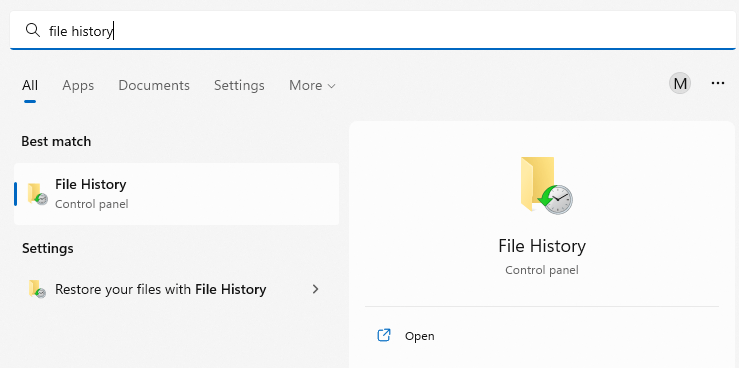Click File History title in preview pane
Image resolution: width=739 pixels, height=368 pixels.
coord(542,246)
